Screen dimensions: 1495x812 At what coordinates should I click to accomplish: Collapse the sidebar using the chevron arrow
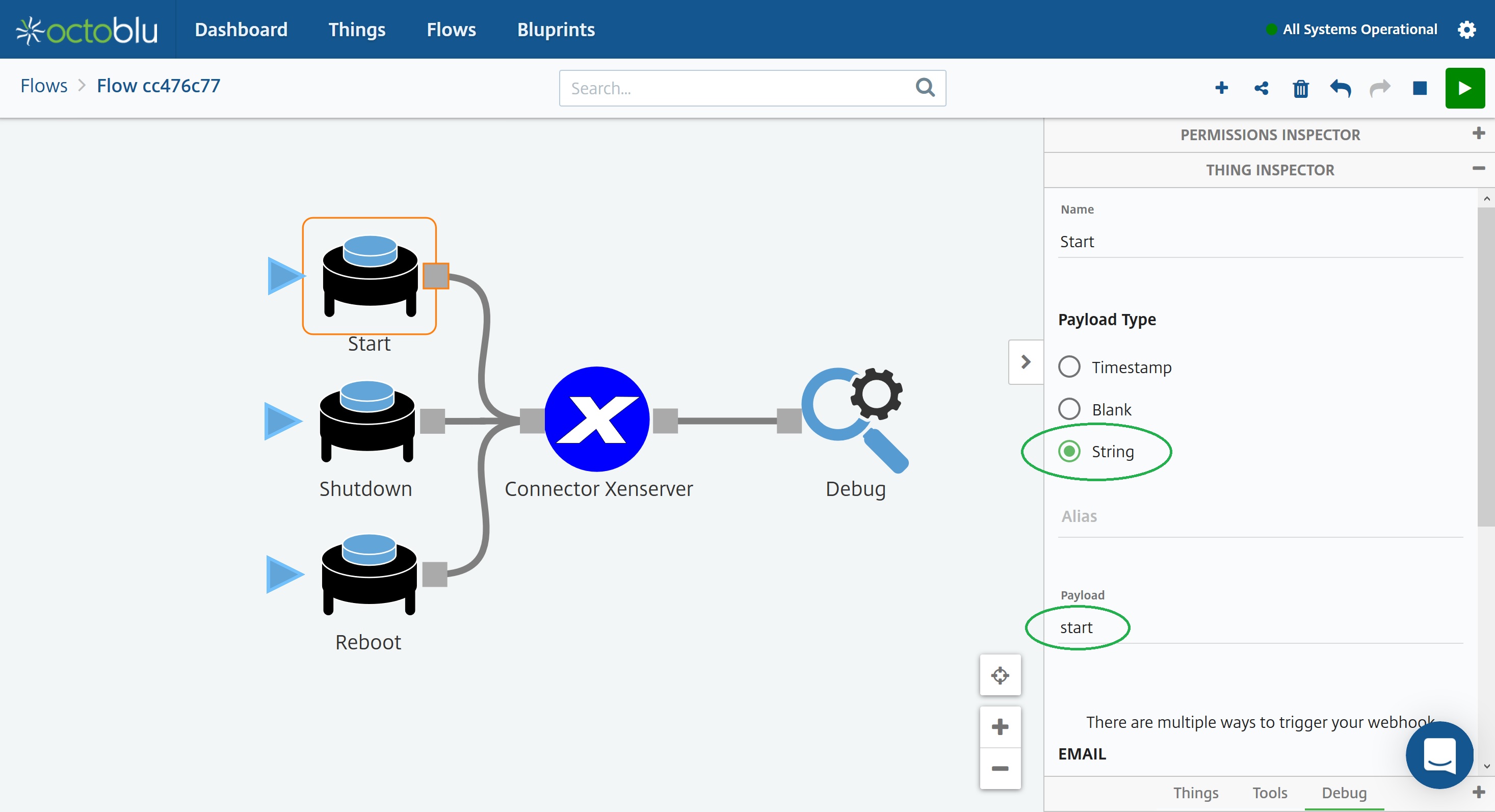click(1026, 361)
